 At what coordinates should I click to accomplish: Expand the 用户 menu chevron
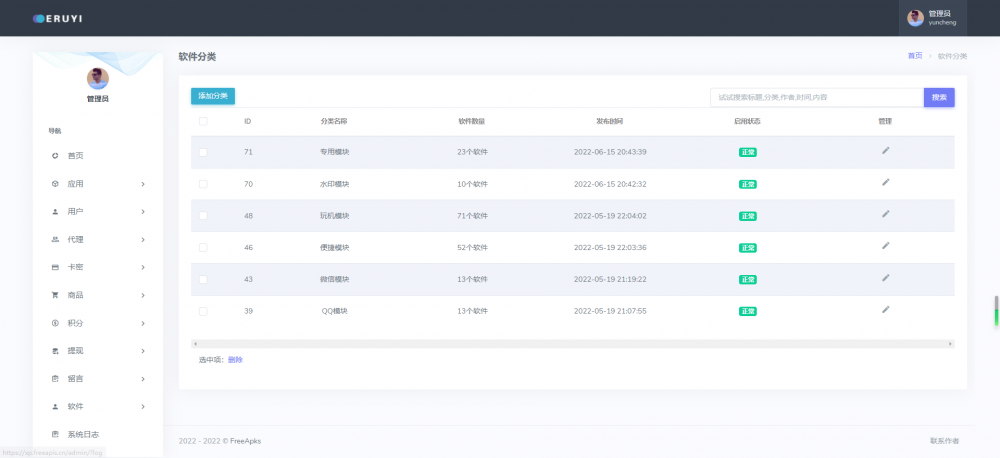tap(143, 212)
